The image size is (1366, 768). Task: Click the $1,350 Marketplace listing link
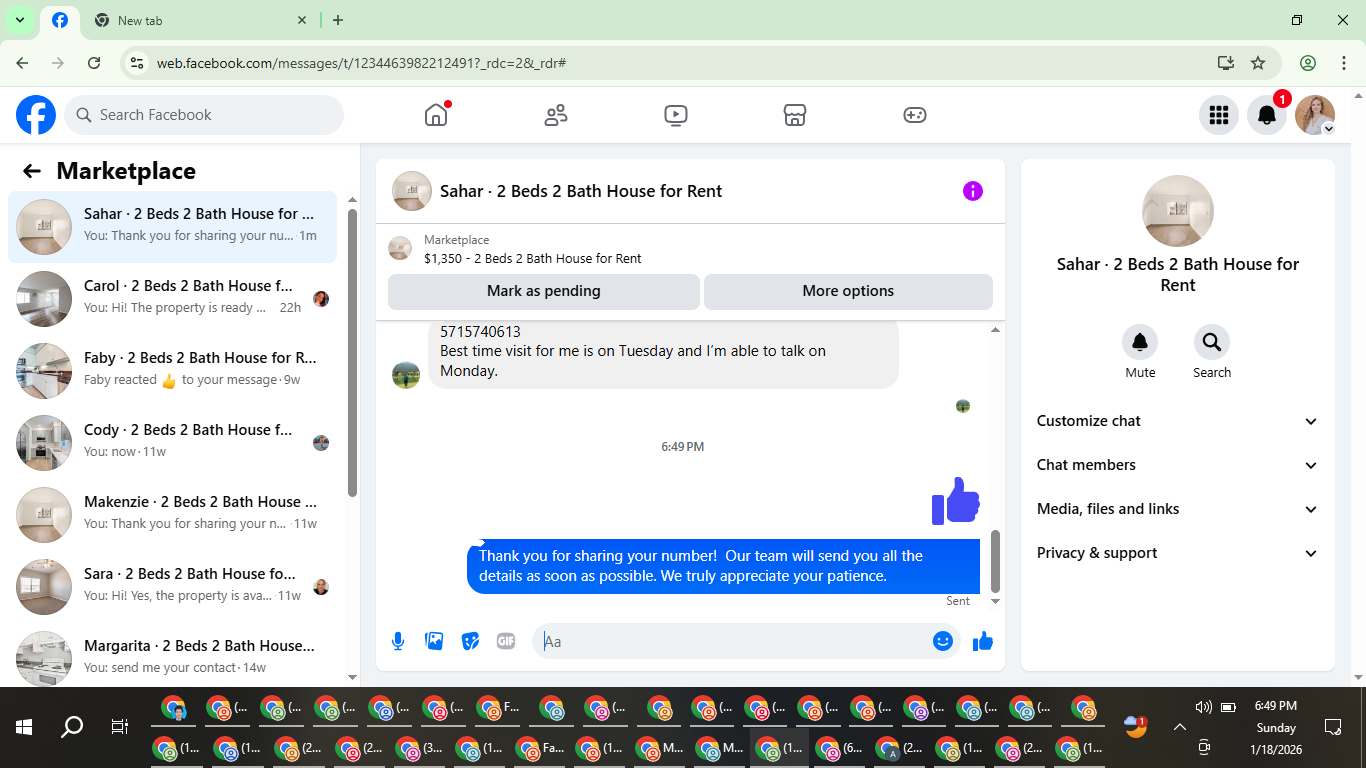pyautogui.click(x=533, y=258)
